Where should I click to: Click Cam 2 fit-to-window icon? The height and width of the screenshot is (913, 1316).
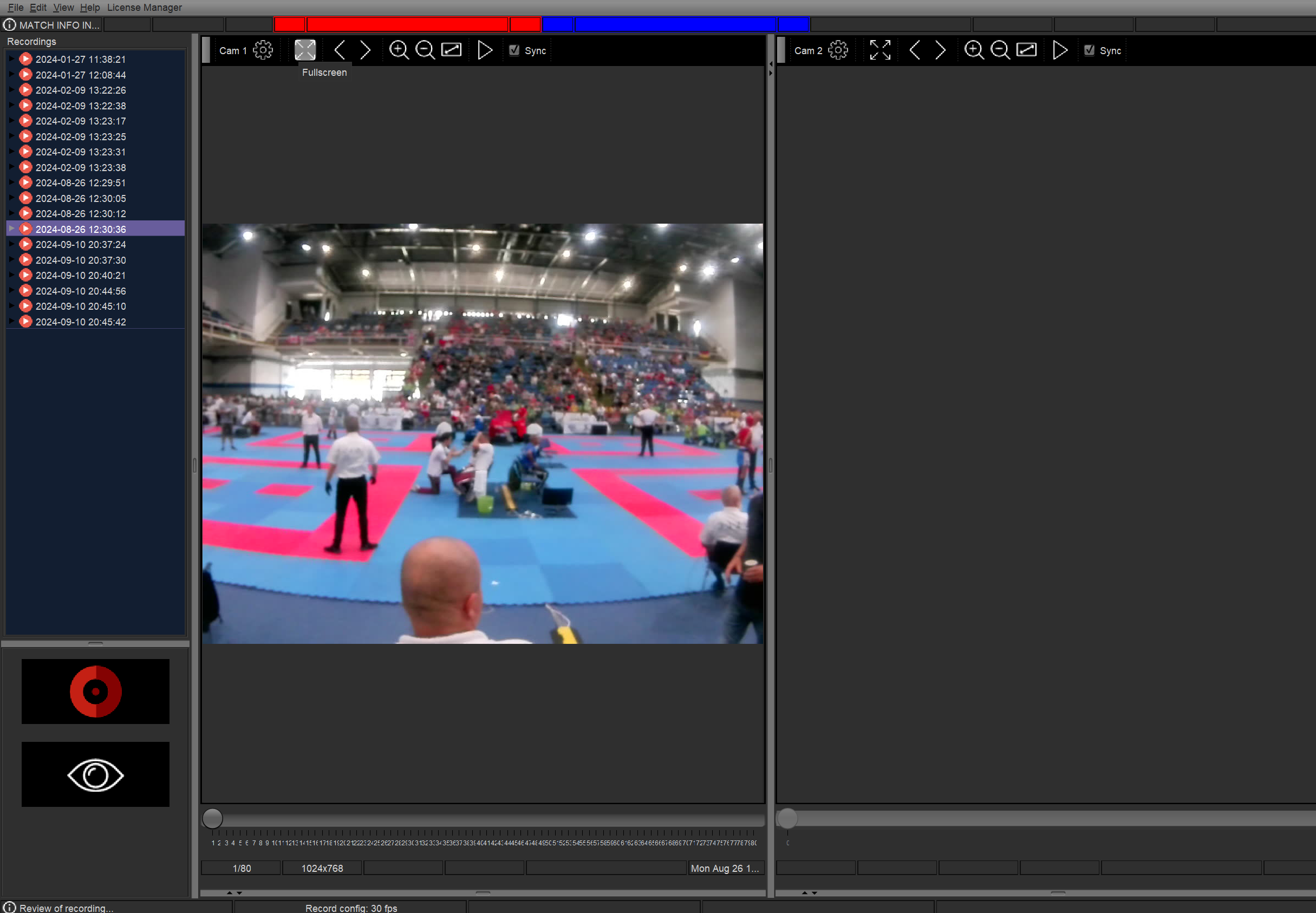point(1026,50)
